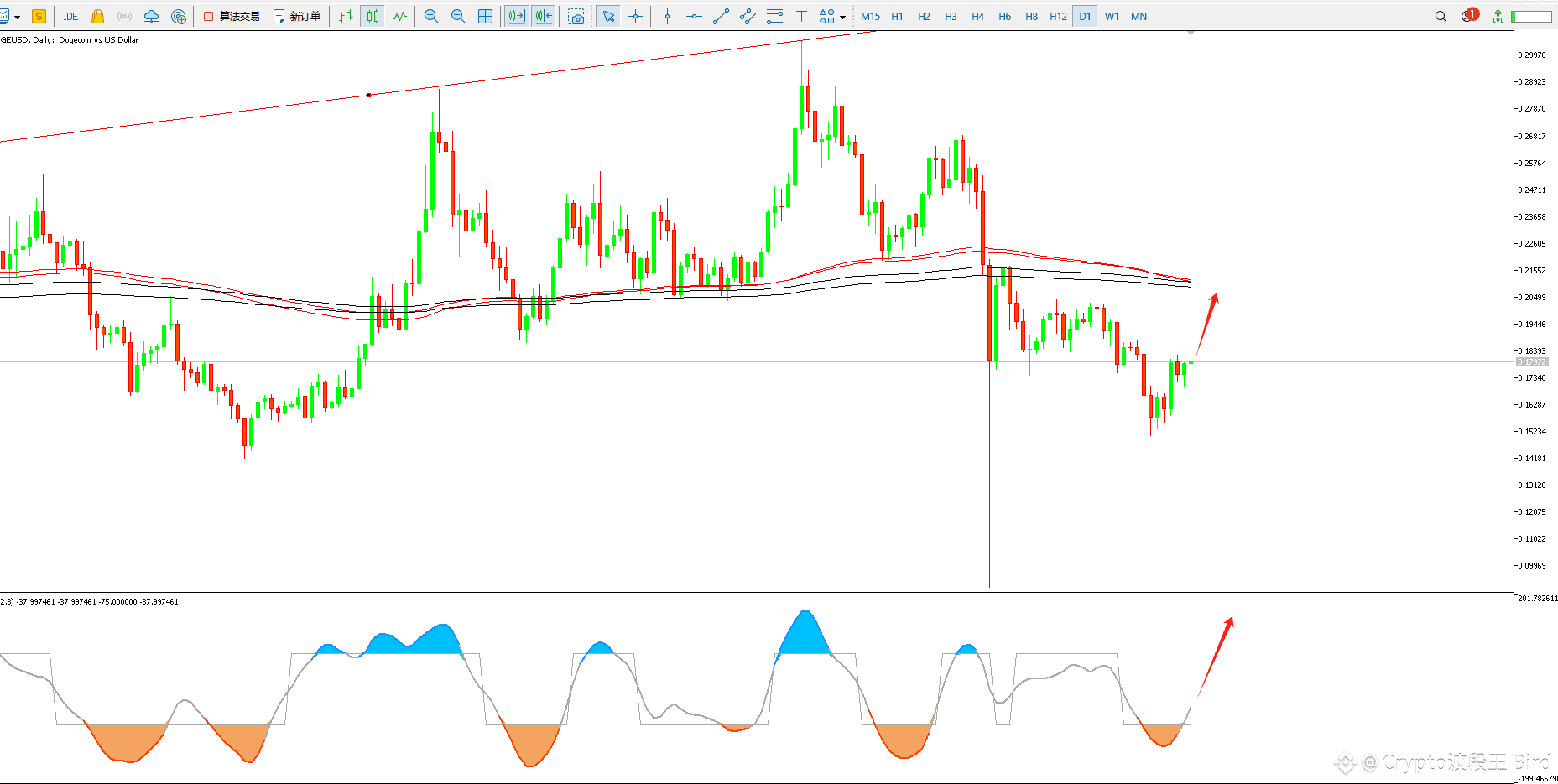Select the trendline drawing tool
The width and height of the screenshot is (1558, 784).
point(721,16)
